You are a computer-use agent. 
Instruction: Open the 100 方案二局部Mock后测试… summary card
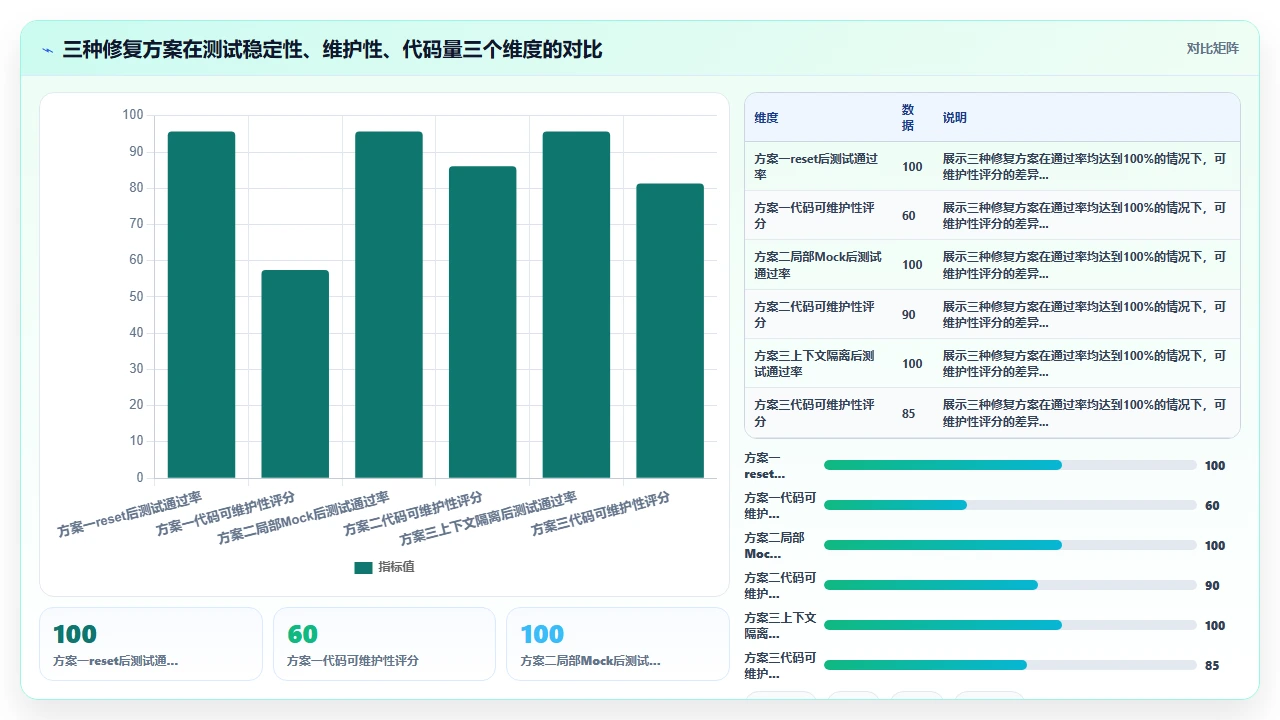[618, 644]
